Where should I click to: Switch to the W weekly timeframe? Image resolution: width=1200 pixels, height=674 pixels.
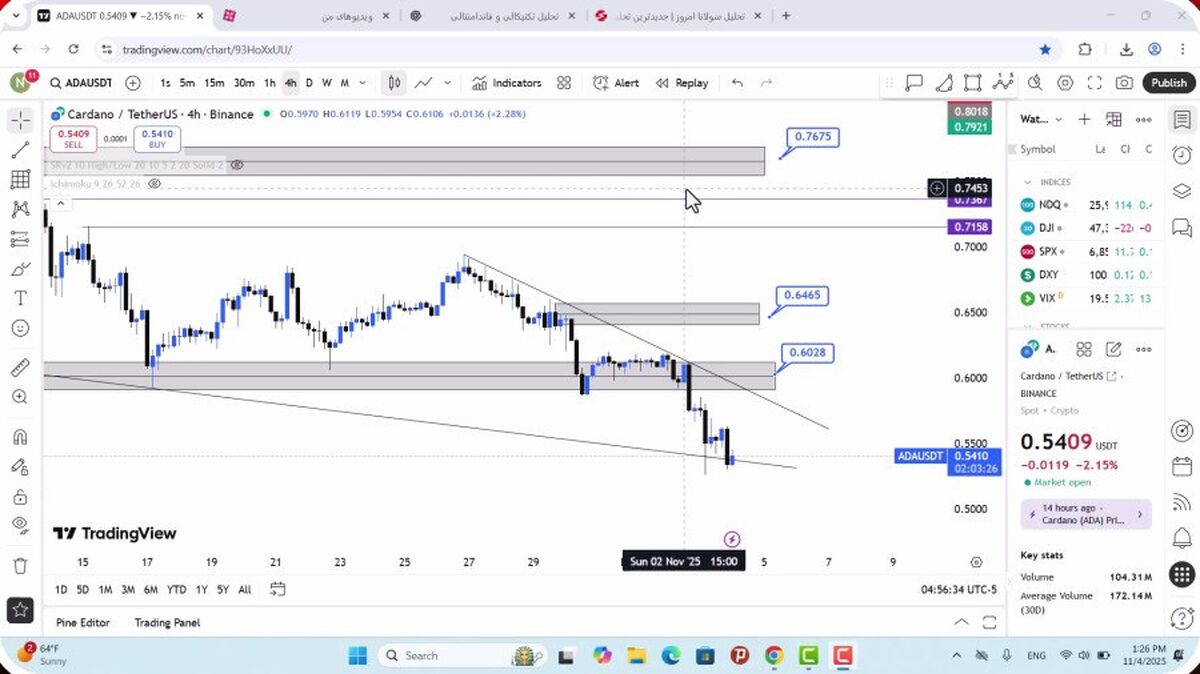point(326,83)
